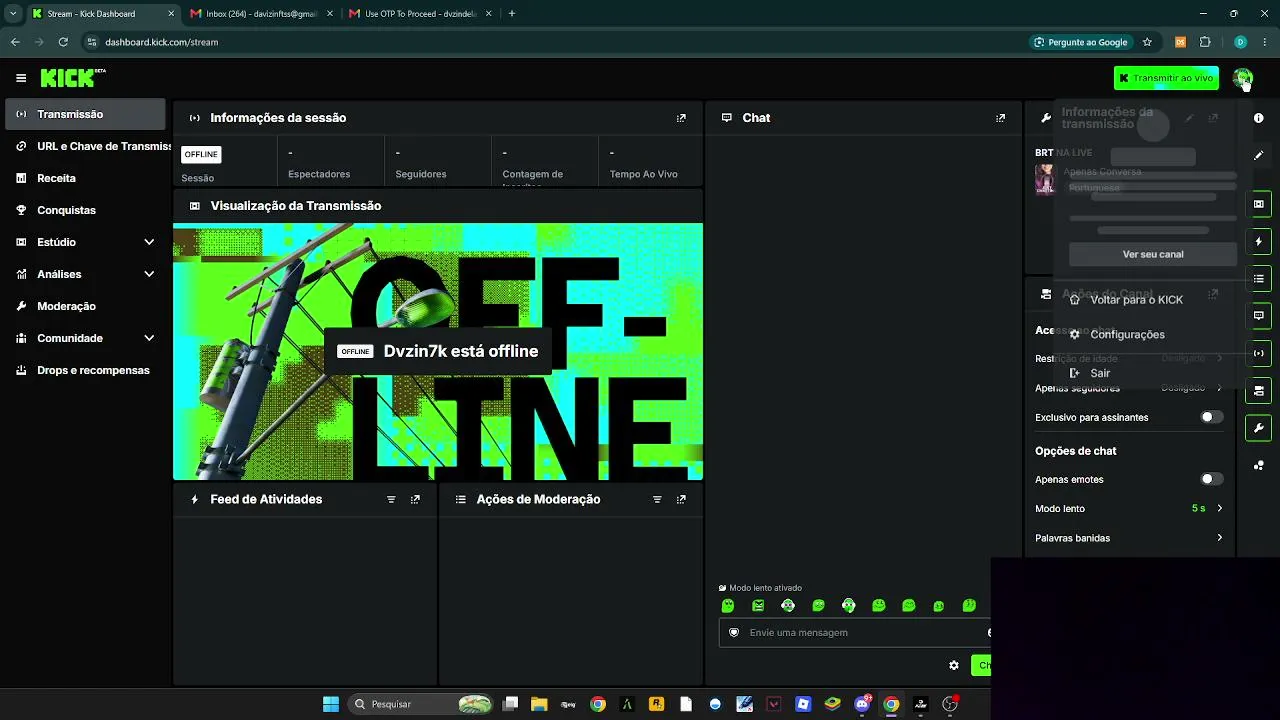The image size is (1280, 720).
Task: Click the Transmitir ao vivo button
Action: [1166, 78]
